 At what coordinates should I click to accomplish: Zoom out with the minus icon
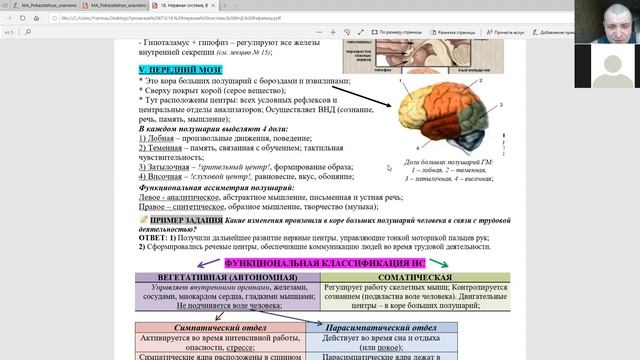tap(319, 32)
